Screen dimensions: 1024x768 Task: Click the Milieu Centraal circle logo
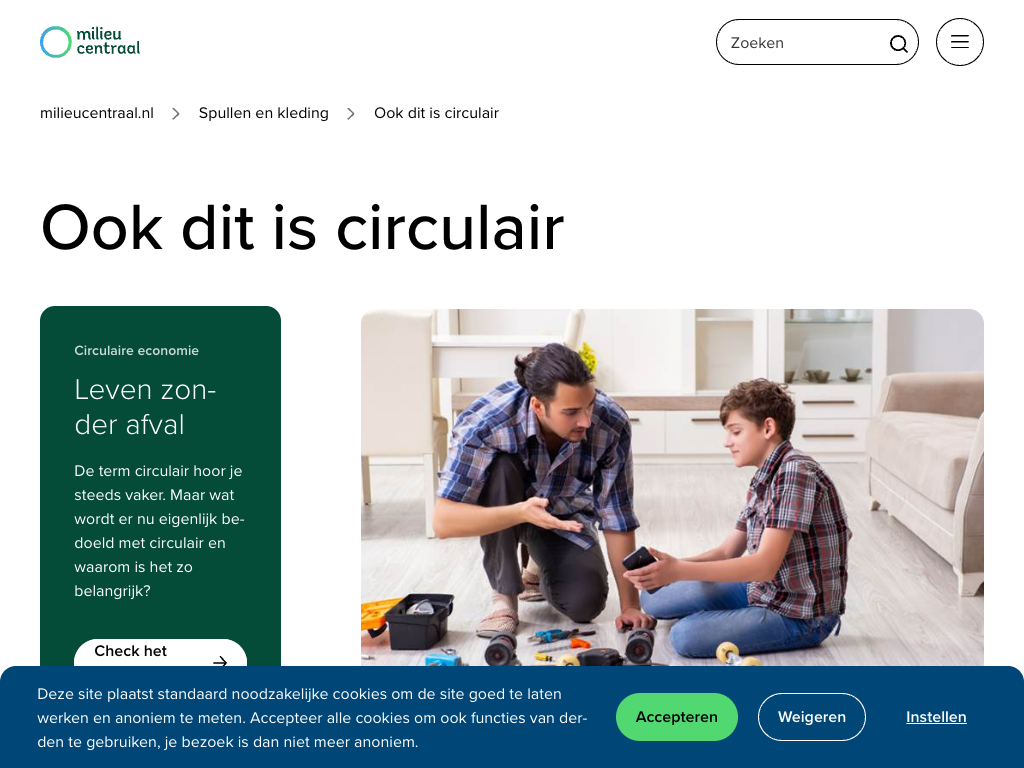tap(56, 42)
